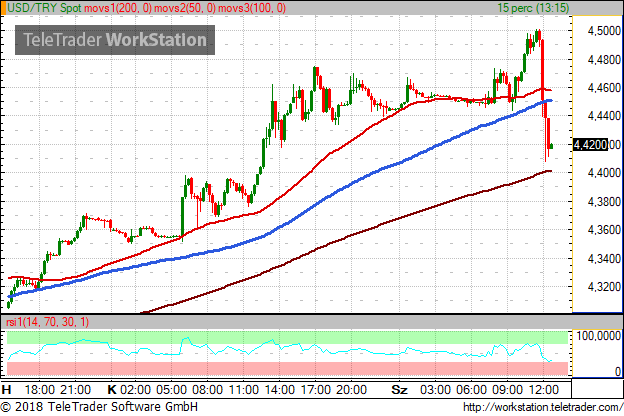Click the RSI 100,0000 scale label
The height and width of the screenshot is (416, 624).
599,336
